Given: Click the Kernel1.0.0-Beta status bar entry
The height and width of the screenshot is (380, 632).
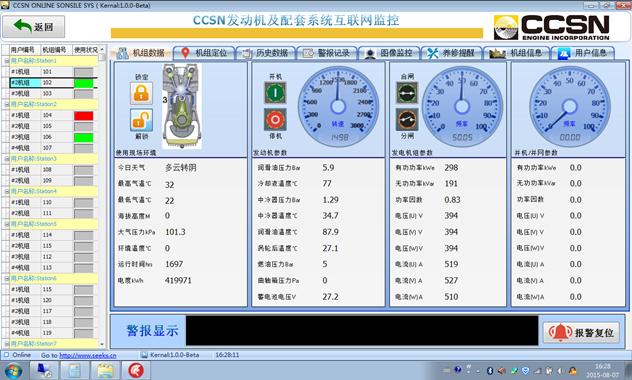Looking at the screenshot, I should [x=170, y=355].
